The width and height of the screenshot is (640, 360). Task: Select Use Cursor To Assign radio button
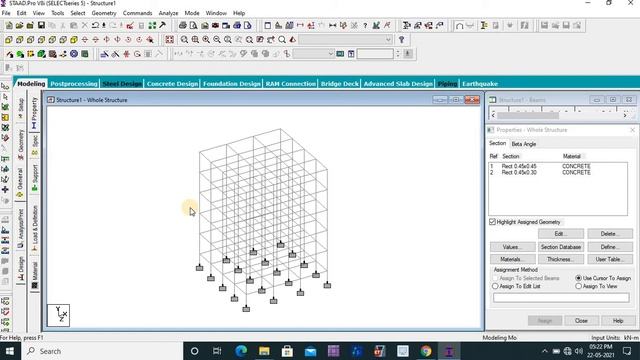pos(578,278)
